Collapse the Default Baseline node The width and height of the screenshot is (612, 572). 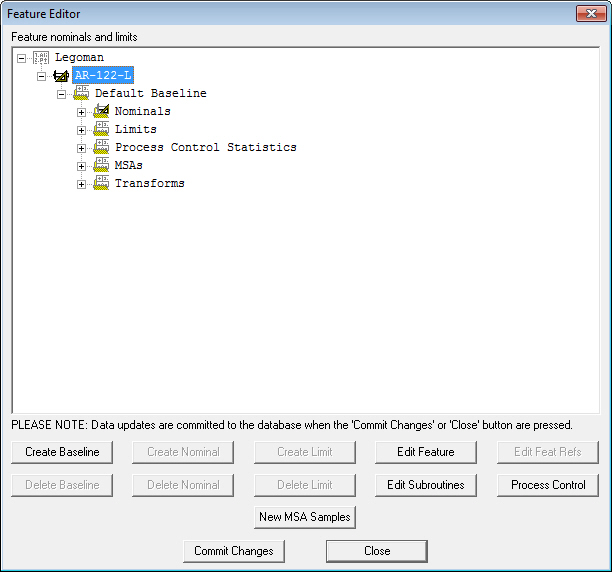click(x=62, y=94)
